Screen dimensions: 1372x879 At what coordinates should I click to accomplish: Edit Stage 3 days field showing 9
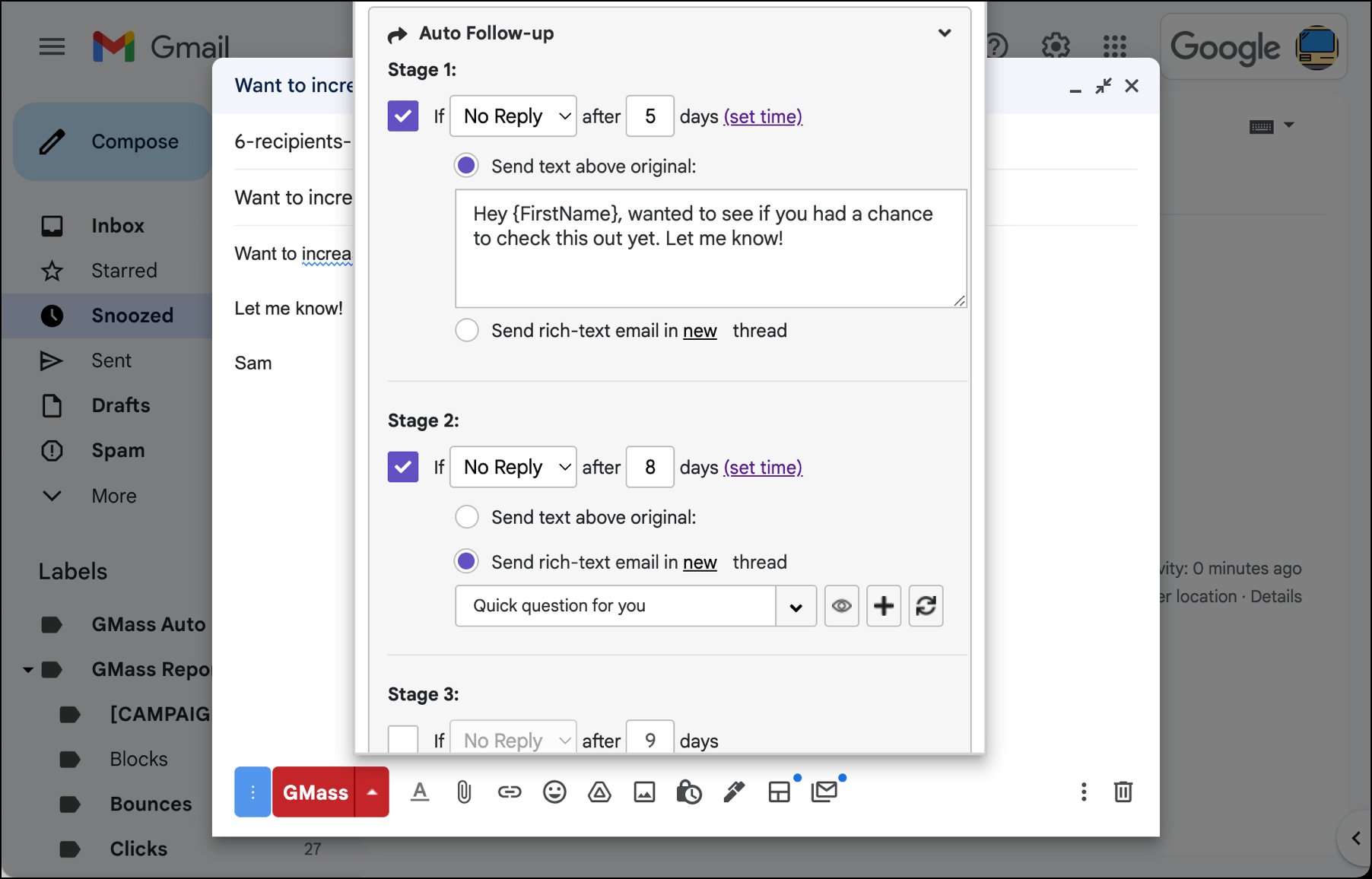coord(650,738)
